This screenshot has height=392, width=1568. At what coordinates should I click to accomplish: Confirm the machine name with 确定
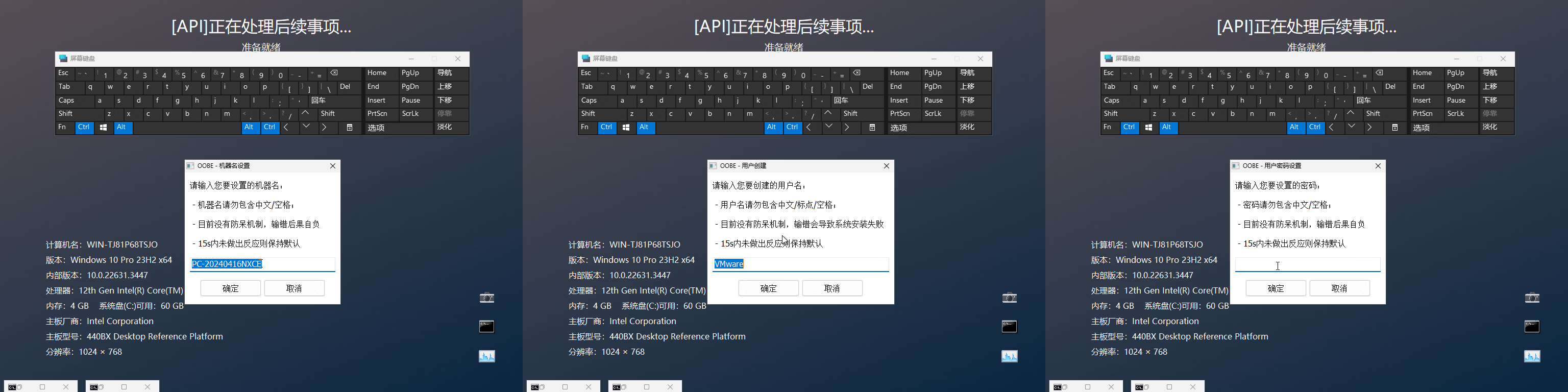pos(231,288)
